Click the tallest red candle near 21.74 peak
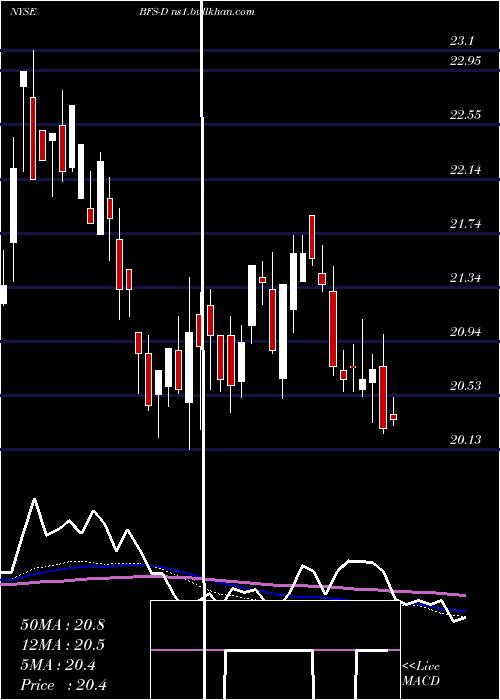Viewport: 500px width, 700px height. [312, 237]
